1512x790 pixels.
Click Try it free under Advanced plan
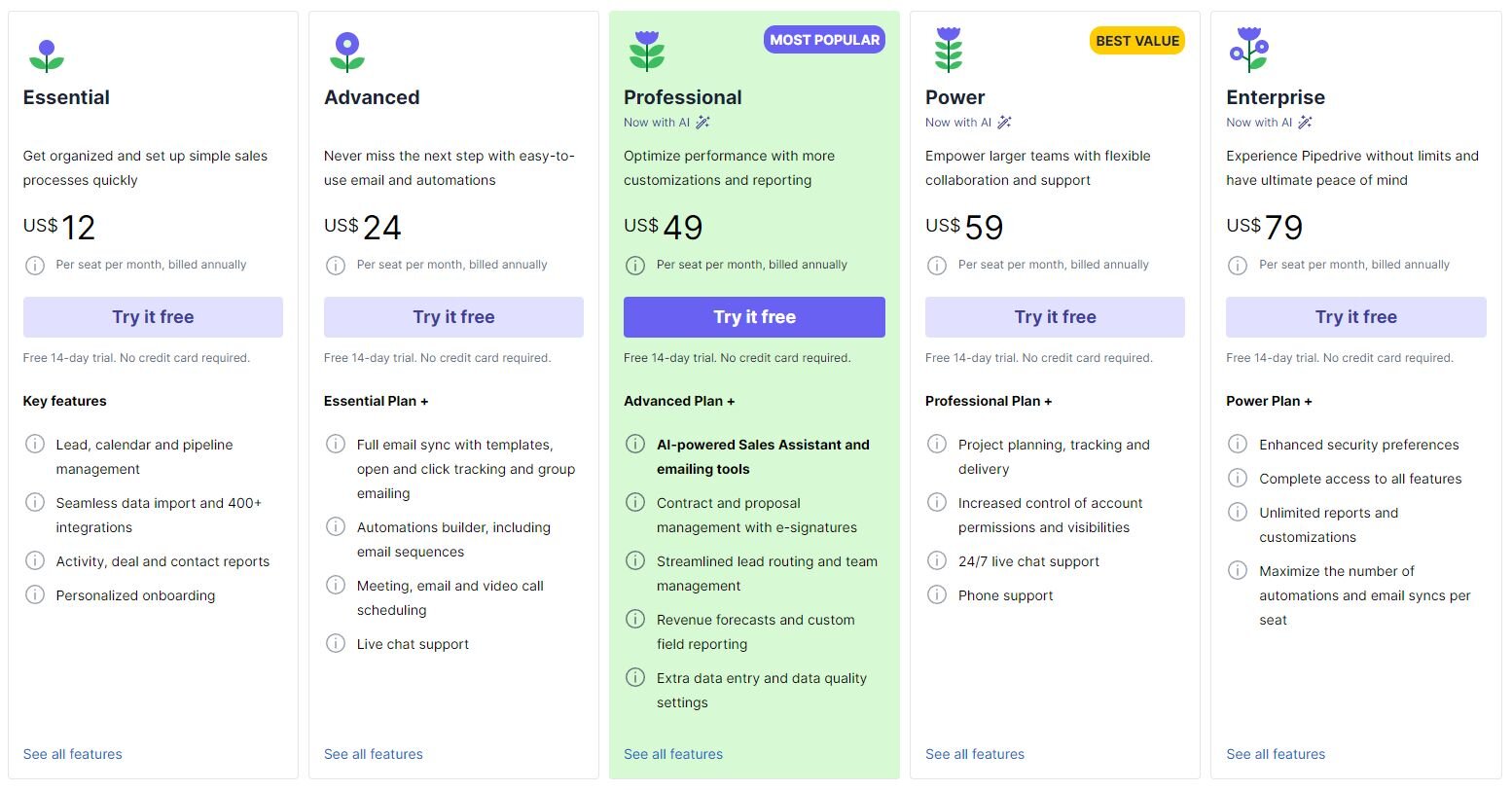coord(453,317)
